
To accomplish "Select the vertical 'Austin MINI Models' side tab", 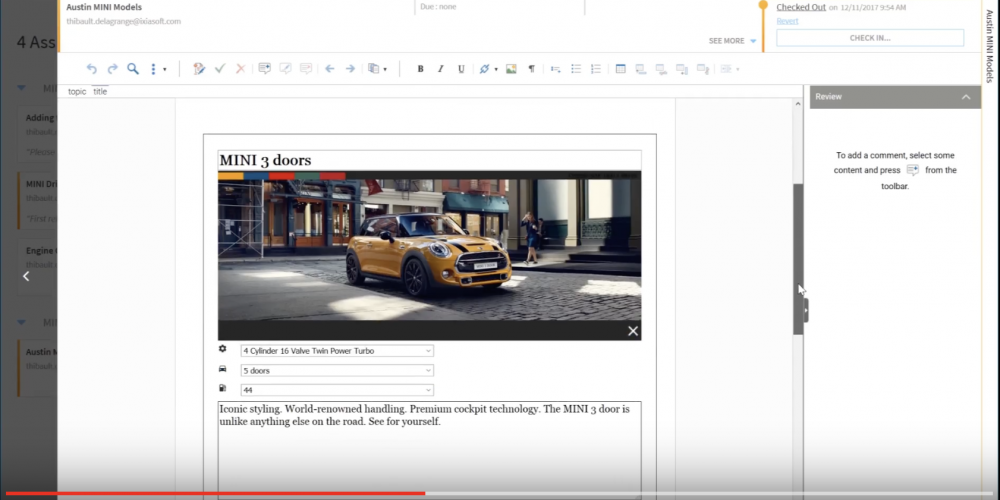I will click(x=990, y=46).
